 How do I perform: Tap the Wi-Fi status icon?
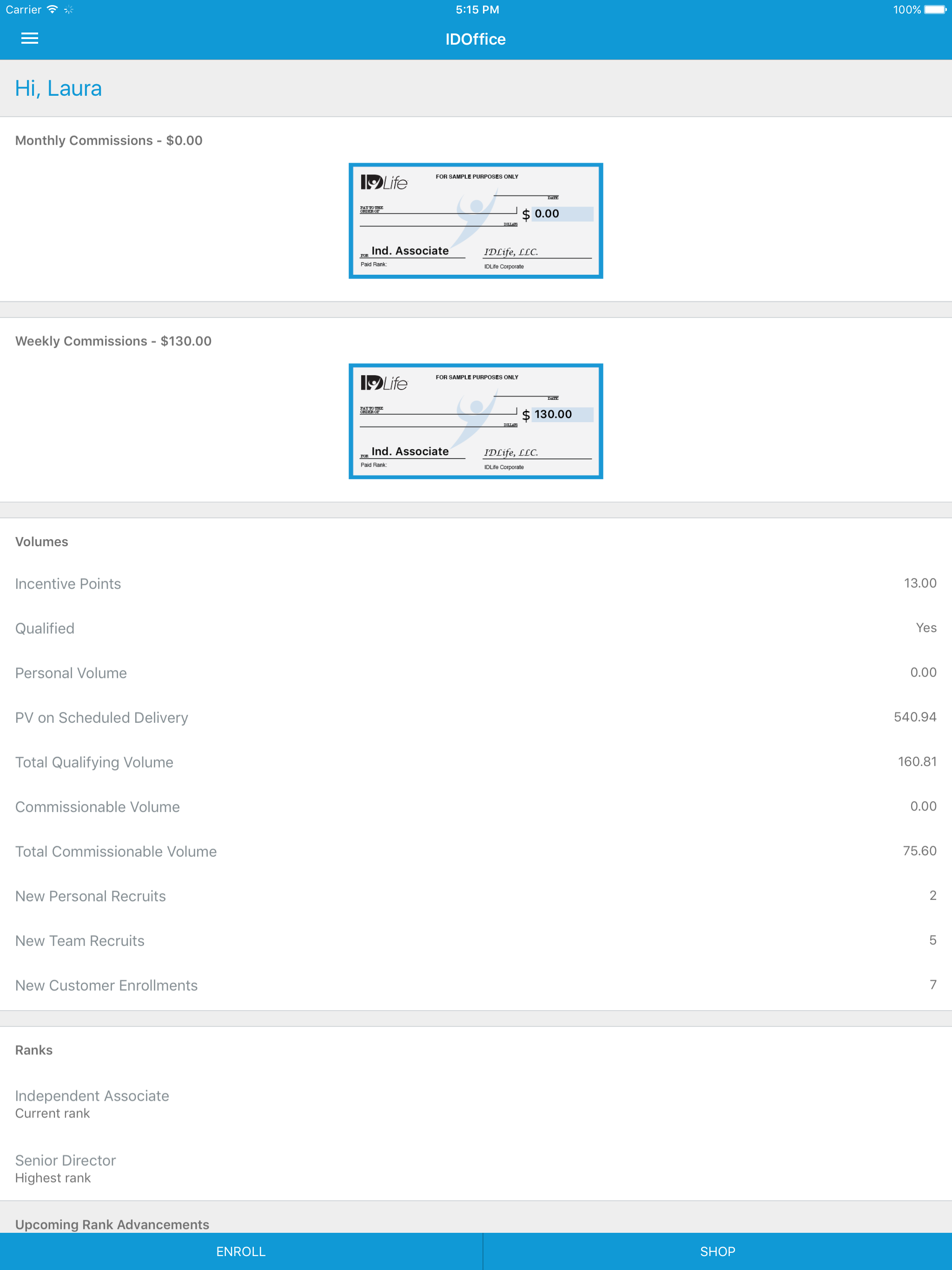pyautogui.click(x=52, y=9)
